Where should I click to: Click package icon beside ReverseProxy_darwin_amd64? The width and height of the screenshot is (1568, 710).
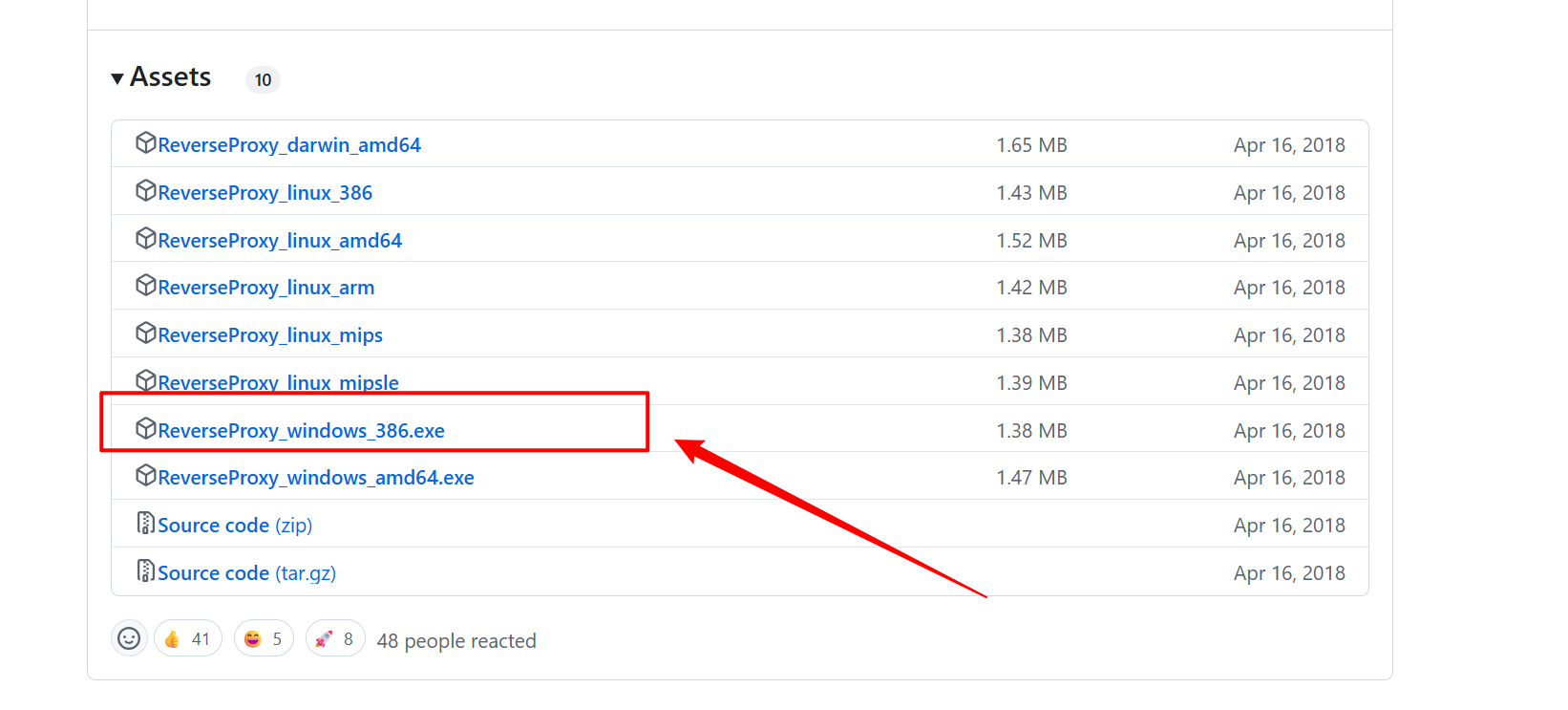coord(145,143)
